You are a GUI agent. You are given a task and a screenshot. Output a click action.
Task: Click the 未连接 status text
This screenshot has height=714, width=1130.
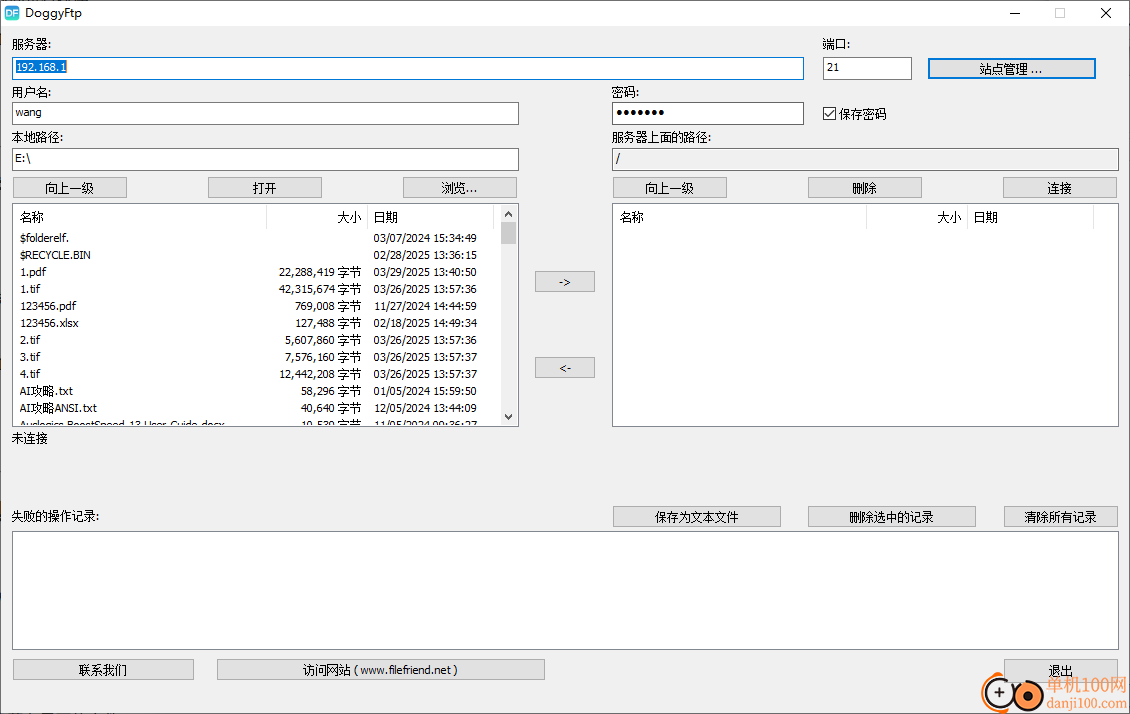coord(30,438)
